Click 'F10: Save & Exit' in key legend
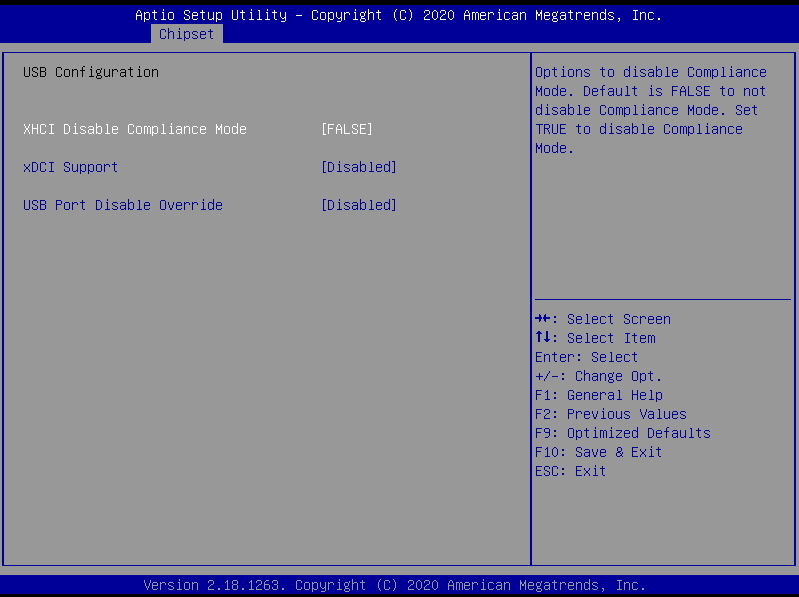 598,452
